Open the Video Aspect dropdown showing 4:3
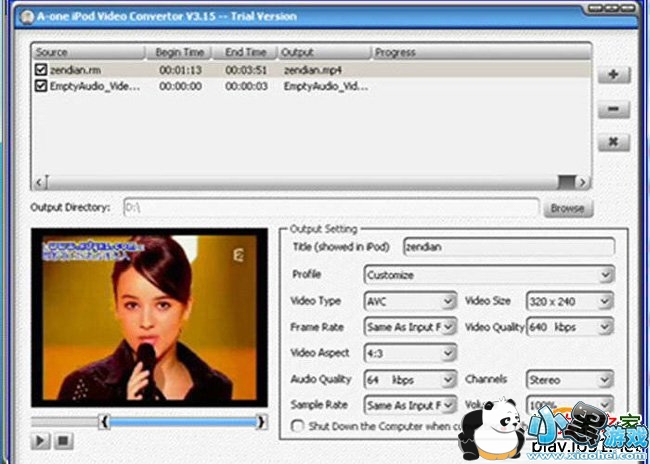The height and width of the screenshot is (464, 650). (410, 353)
